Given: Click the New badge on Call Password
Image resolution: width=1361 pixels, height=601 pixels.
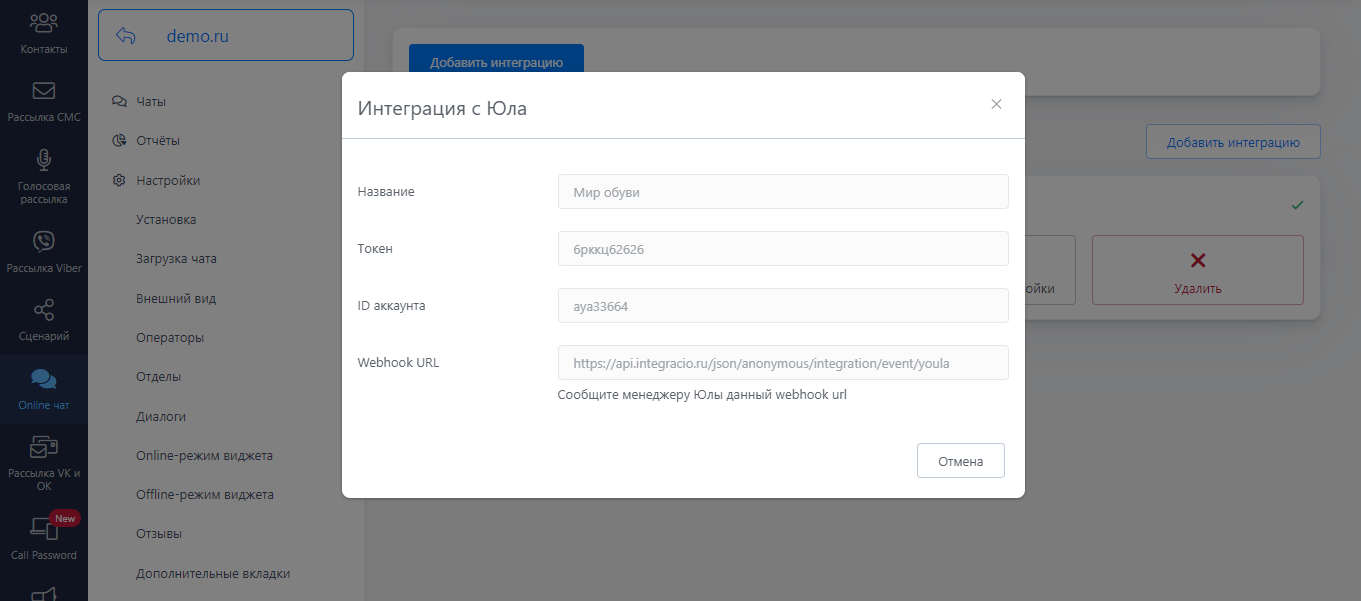Looking at the screenshot, I should pyautogui.click(x=65, y=519).
